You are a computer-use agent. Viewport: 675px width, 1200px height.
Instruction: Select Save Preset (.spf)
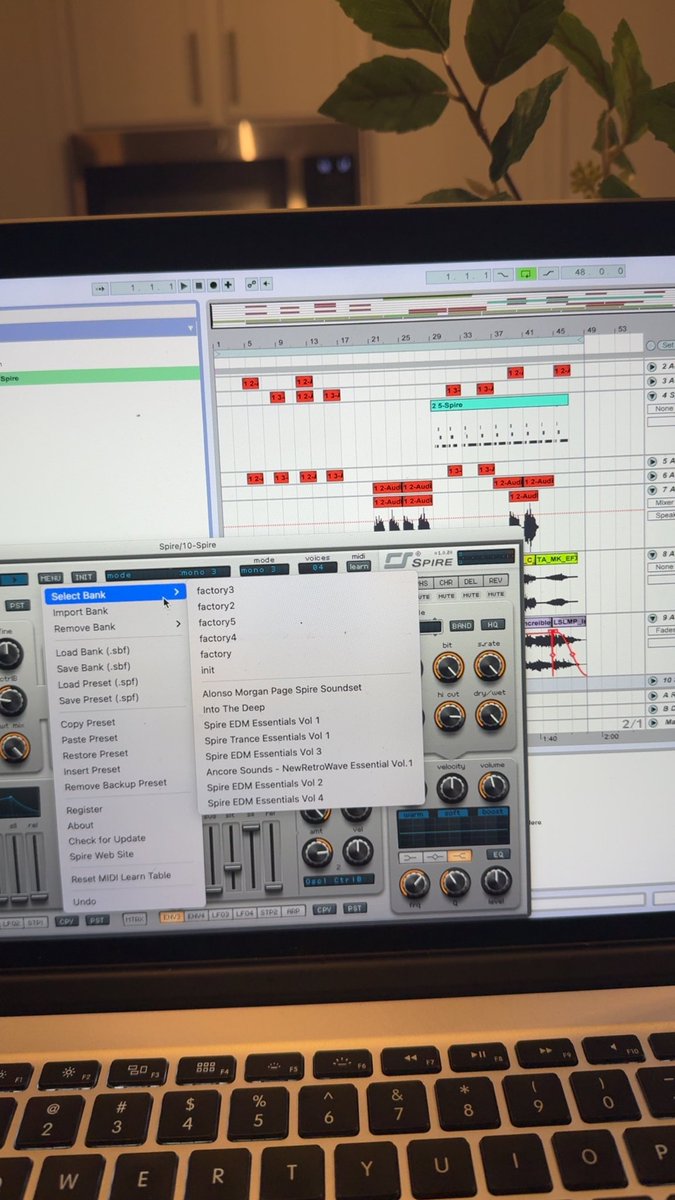point(99,700)
